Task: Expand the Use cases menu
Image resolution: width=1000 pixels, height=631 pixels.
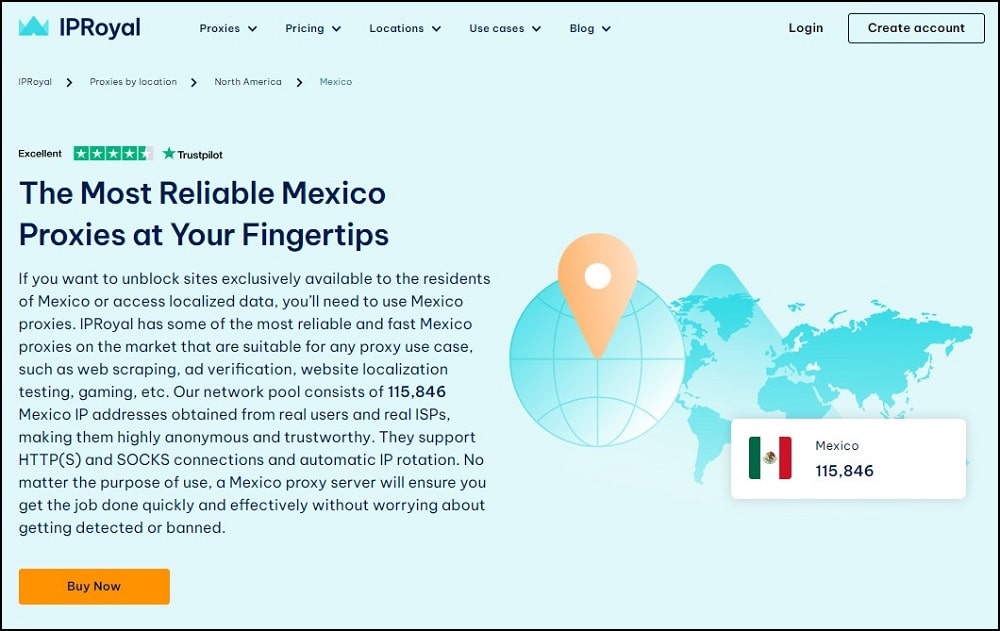Action: pyautogui.click(x=504, y=28)
